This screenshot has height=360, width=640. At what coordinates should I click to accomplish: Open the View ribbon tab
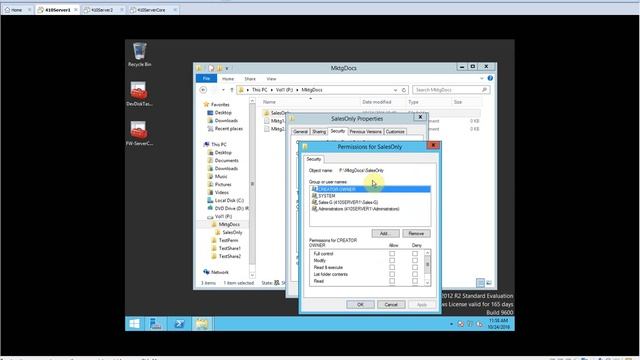click(271, 79)
